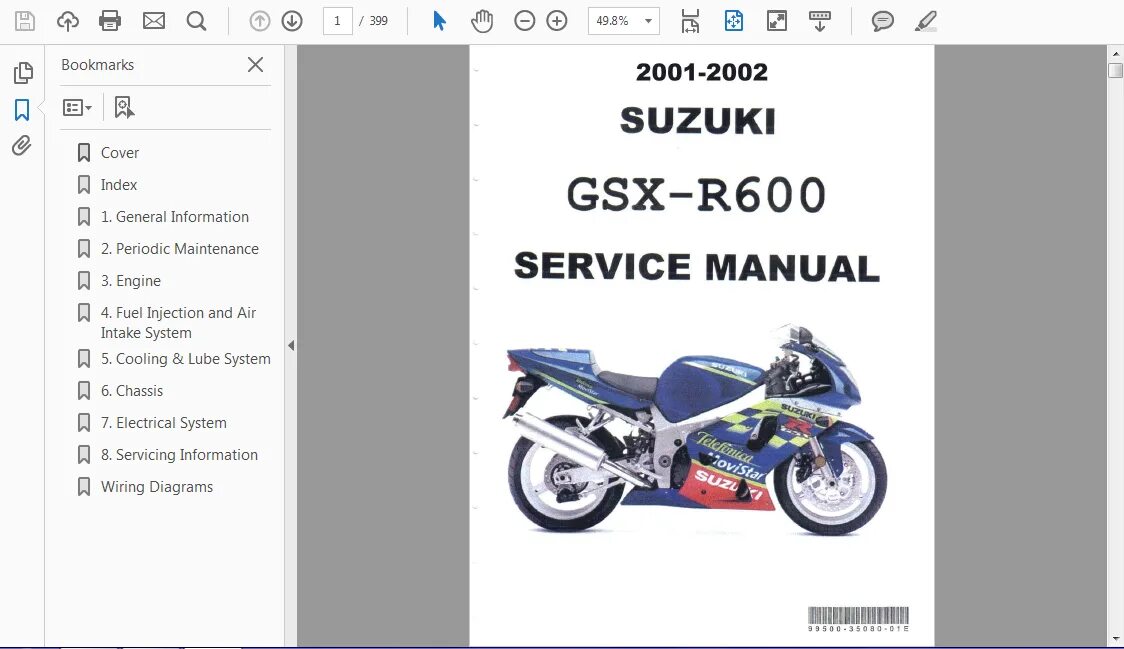Zoom out with the minus button
This screenshot has width=1124, height=649.
pyautogui.click(x=525, y=21)
